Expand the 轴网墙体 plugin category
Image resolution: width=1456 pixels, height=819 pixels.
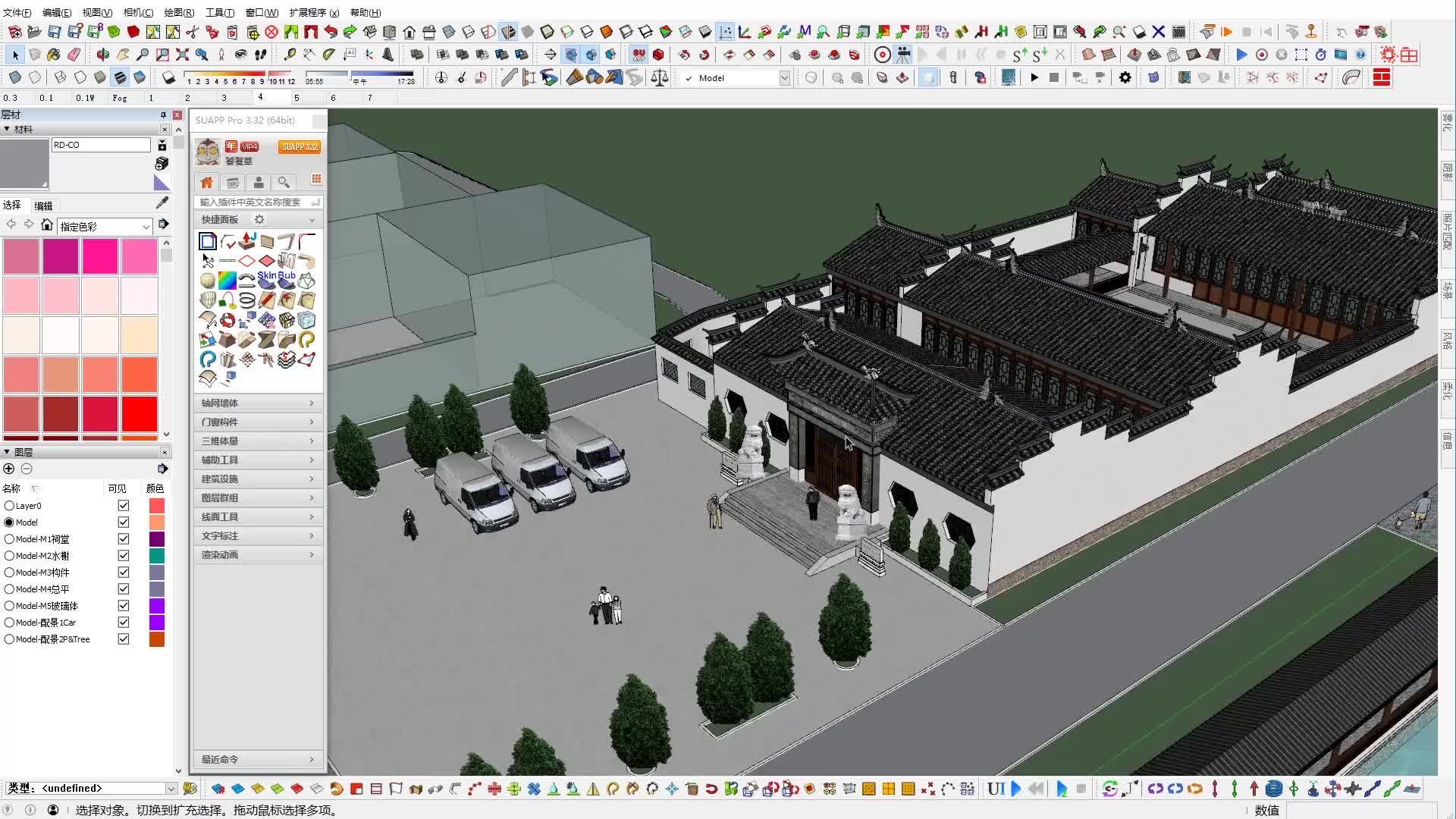(258, 403)
